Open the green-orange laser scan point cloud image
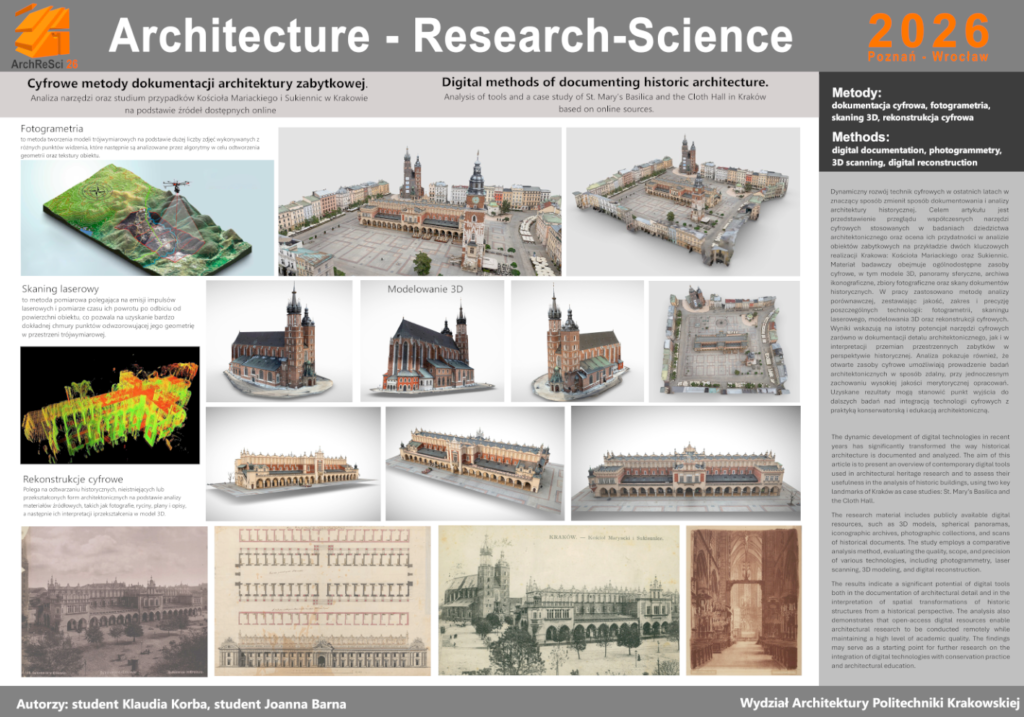 [110, 405]
